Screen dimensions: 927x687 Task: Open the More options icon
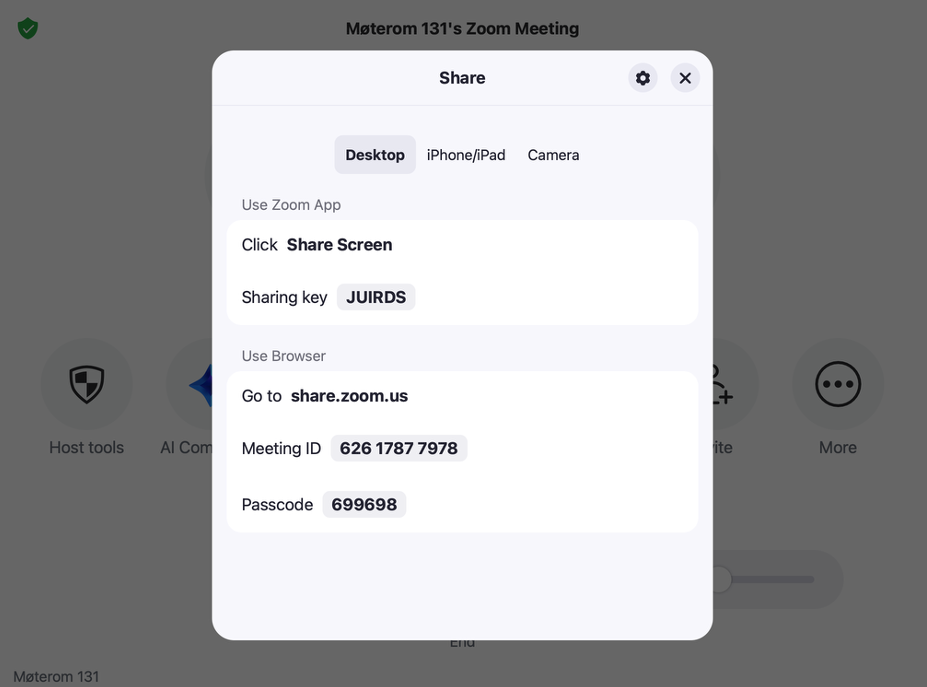point(838,384)
